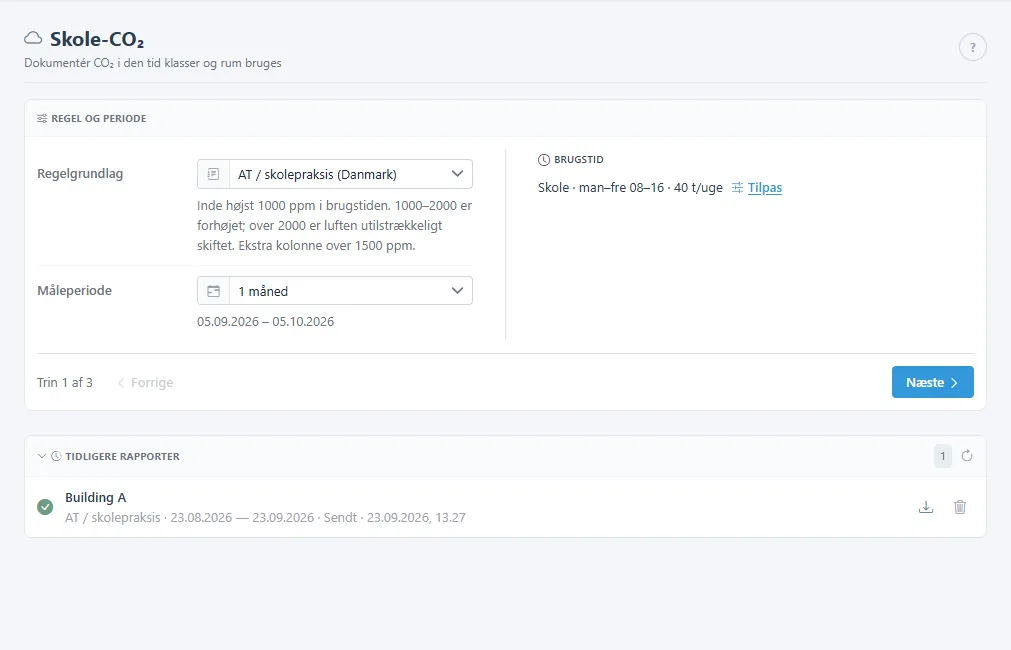Click the cloud icon beside Skole-CO₂
The width and height of the screenshot is (1011, 650).
pos(33,39)
